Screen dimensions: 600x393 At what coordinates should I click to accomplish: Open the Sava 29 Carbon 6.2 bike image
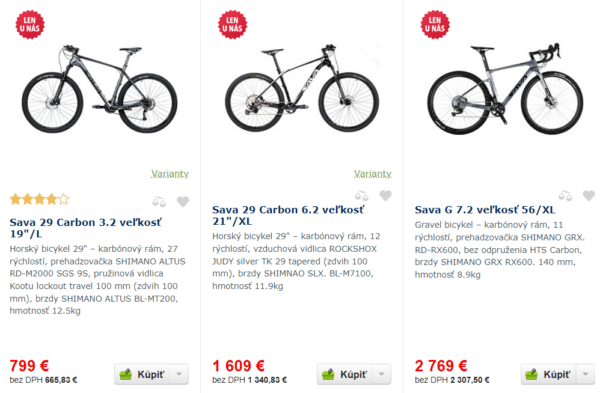(x=302, y=89)
